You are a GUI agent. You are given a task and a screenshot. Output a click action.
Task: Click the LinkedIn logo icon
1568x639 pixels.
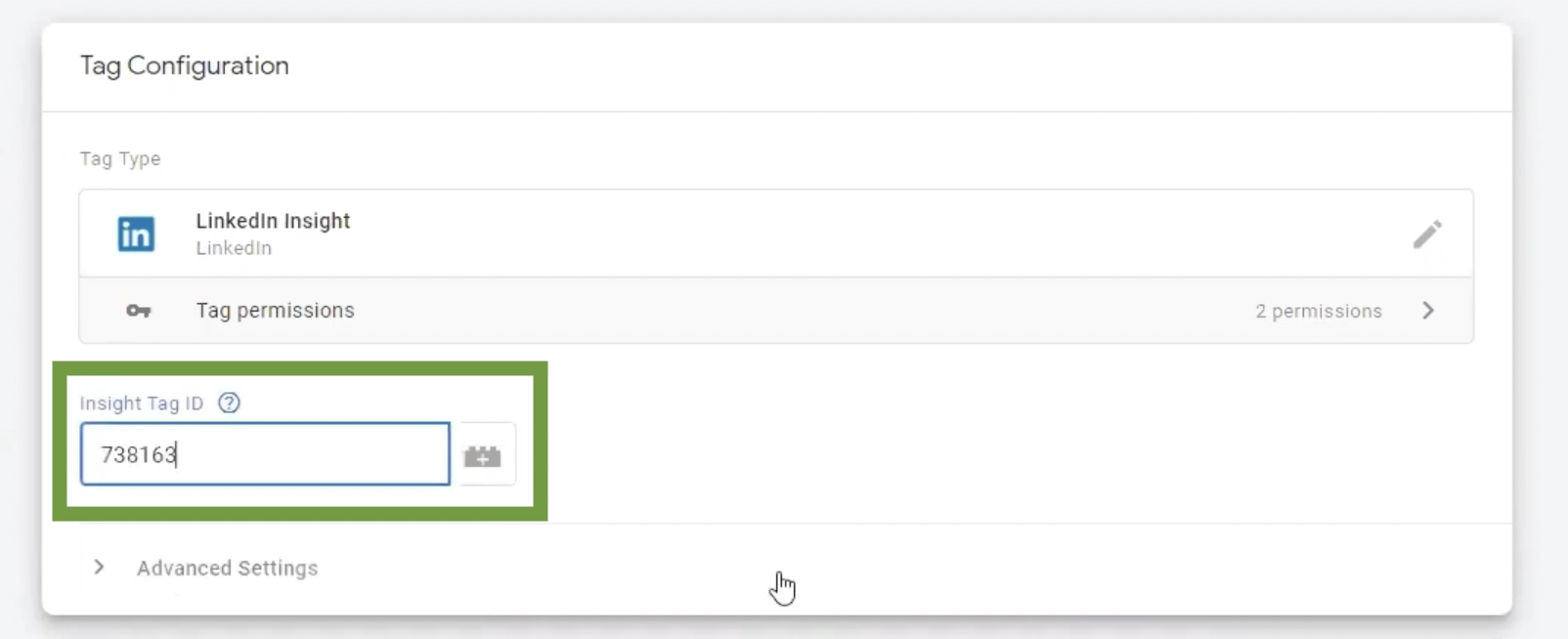pyautogui.click(x=136, y=234)
